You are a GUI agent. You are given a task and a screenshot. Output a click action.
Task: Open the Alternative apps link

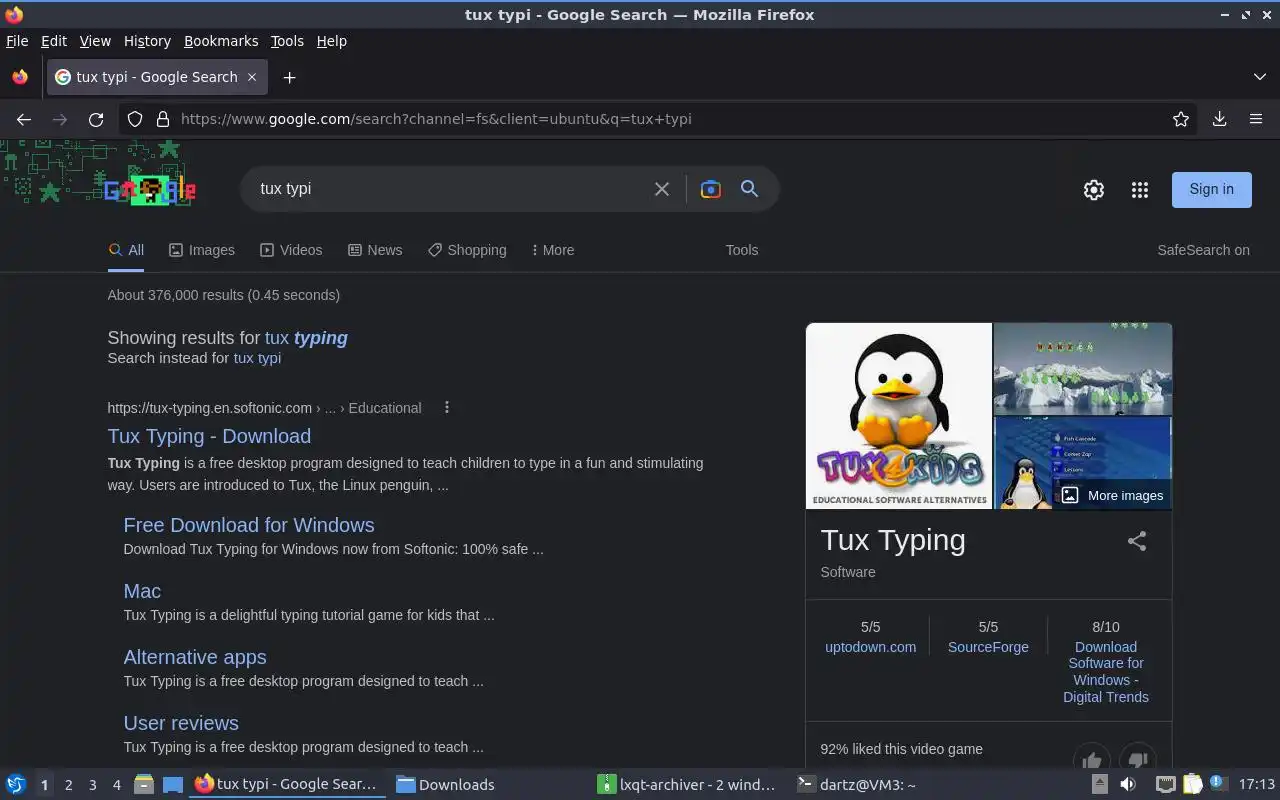195,657
